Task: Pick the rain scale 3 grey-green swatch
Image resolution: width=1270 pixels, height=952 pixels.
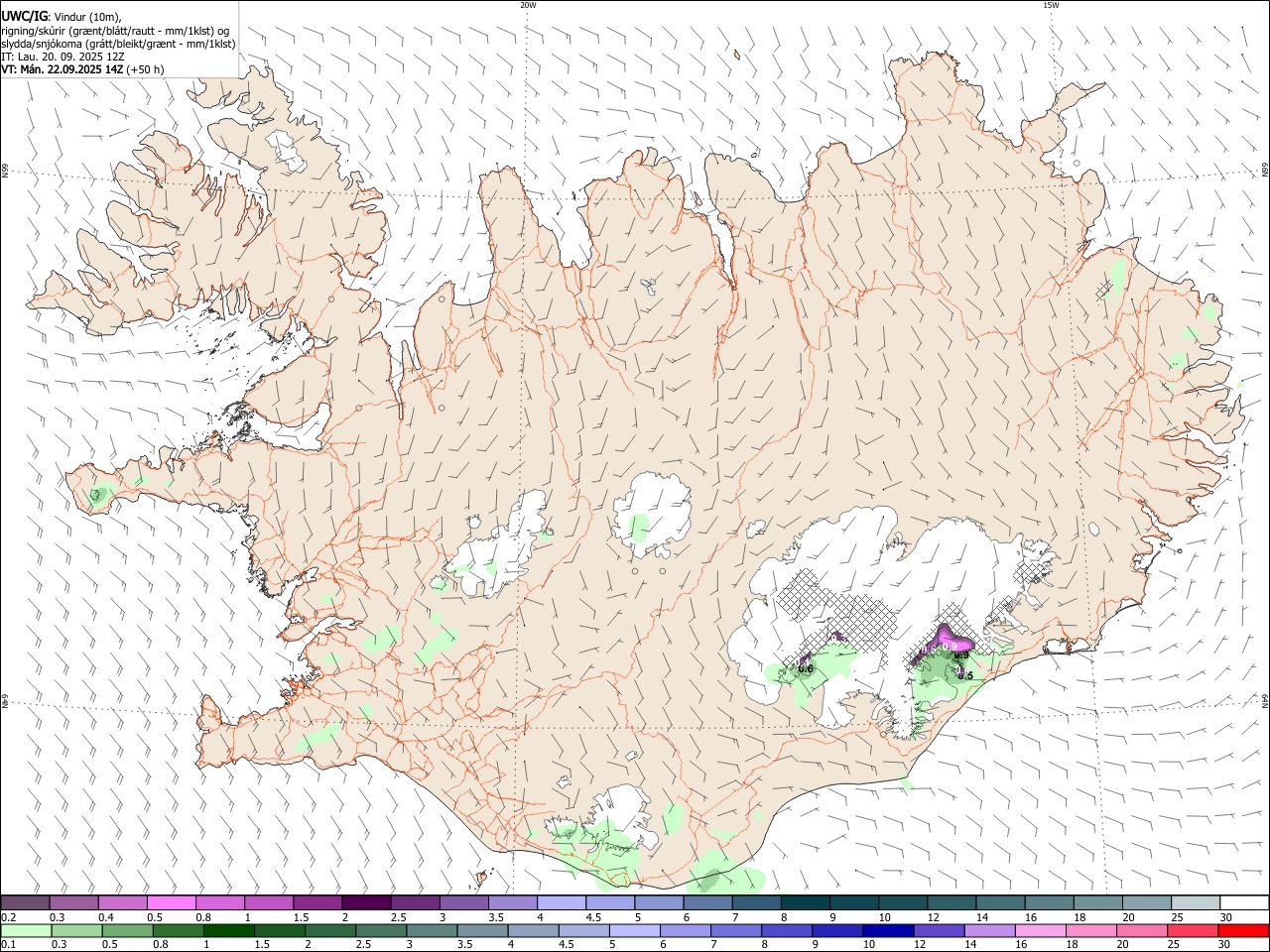Action: coord(432,930)
